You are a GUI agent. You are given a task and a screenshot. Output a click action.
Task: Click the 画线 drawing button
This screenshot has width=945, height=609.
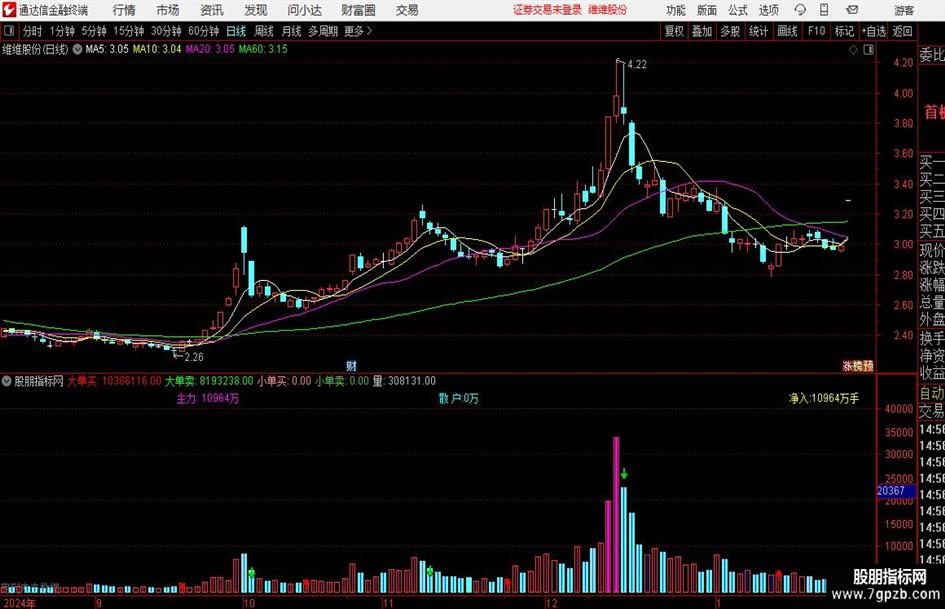pos(787,31)
